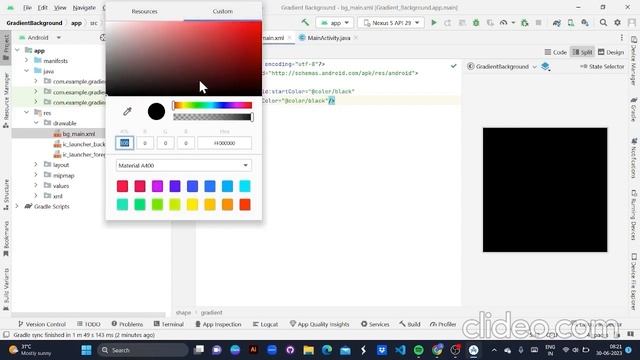
Task: Click the Windows taskbar Search box
Action: 143,350
